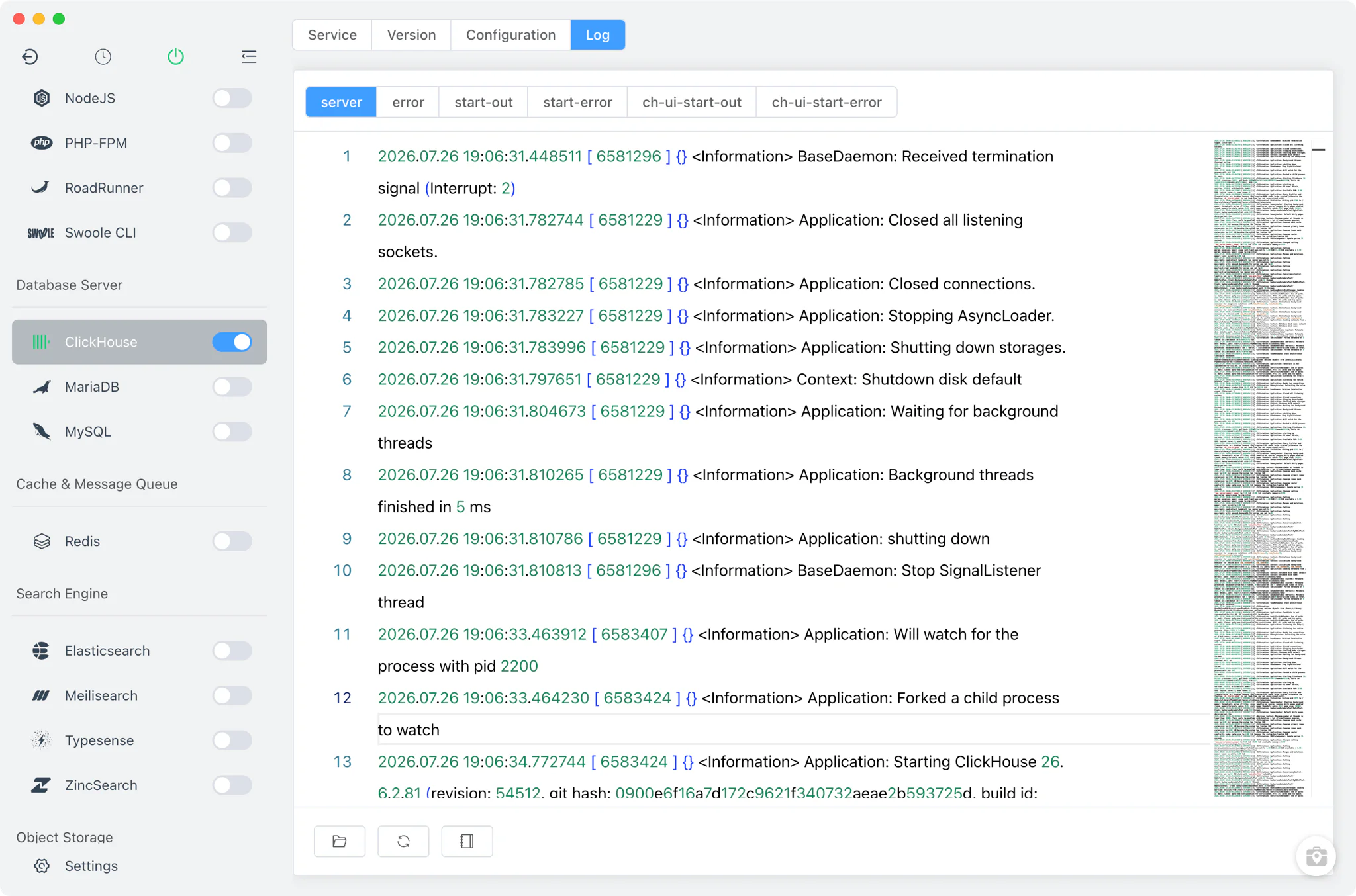Click the Meilisearch logo icon

(x=41, y=695)
